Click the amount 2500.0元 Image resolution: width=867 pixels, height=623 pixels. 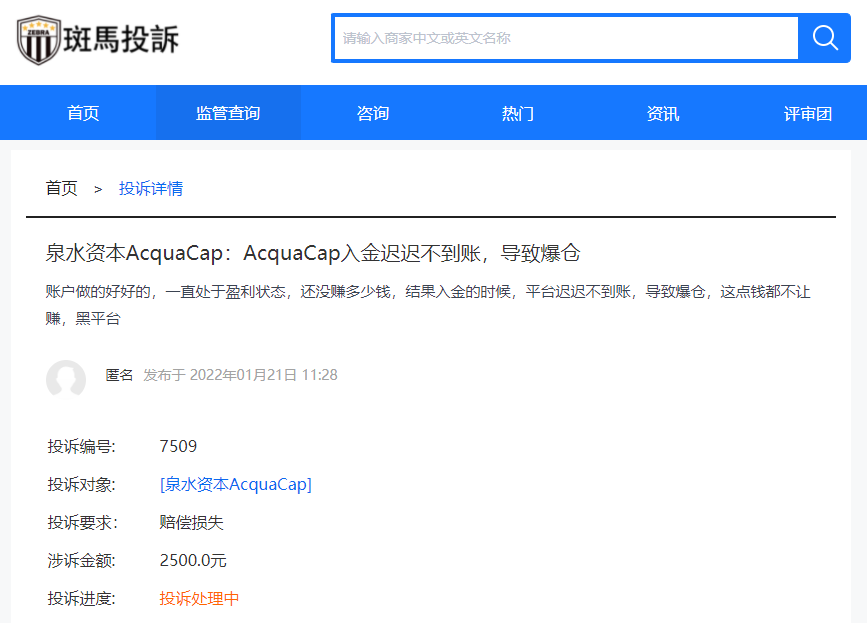(193, 561)
